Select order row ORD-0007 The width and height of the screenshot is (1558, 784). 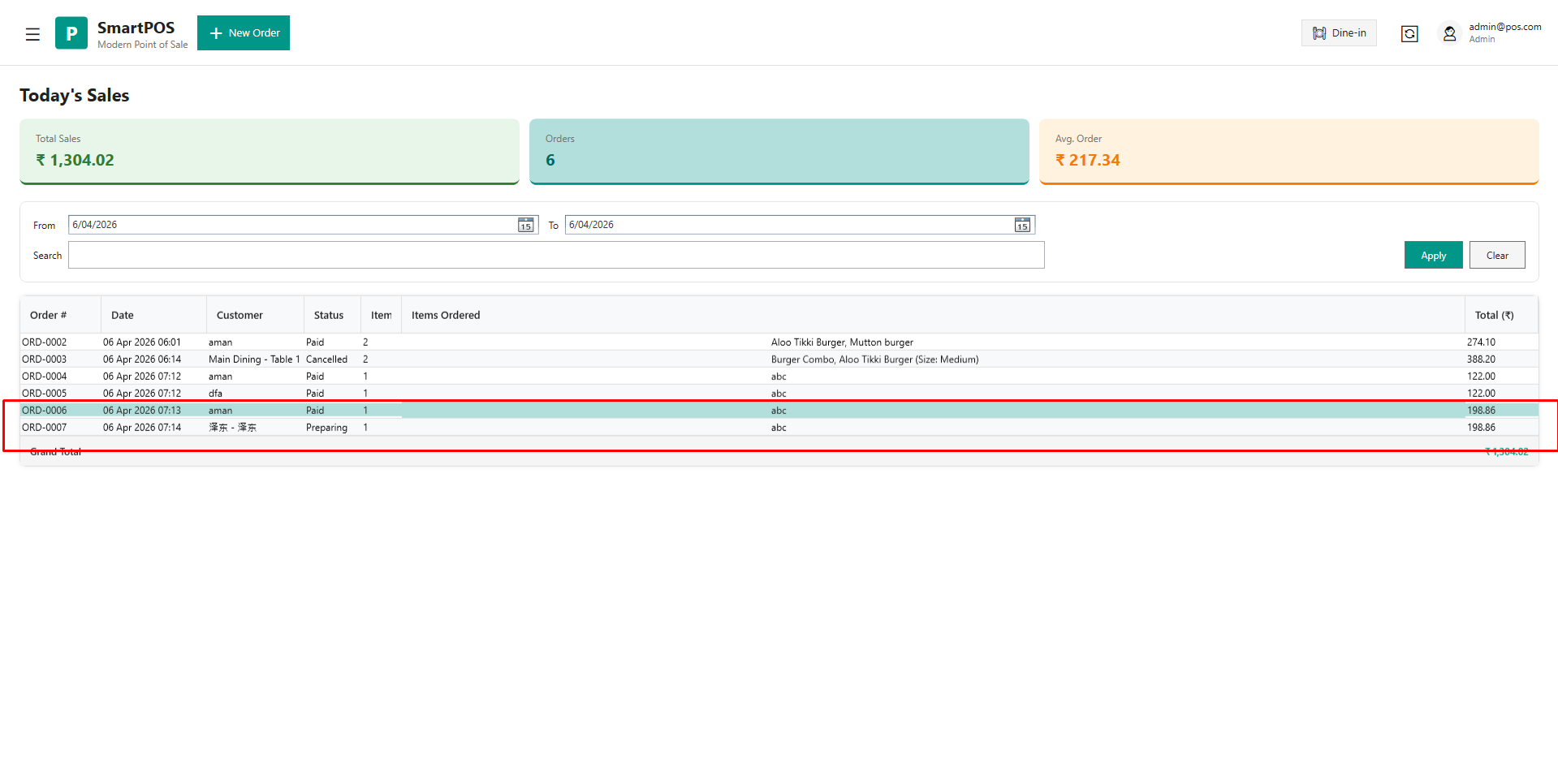[45, 428]
